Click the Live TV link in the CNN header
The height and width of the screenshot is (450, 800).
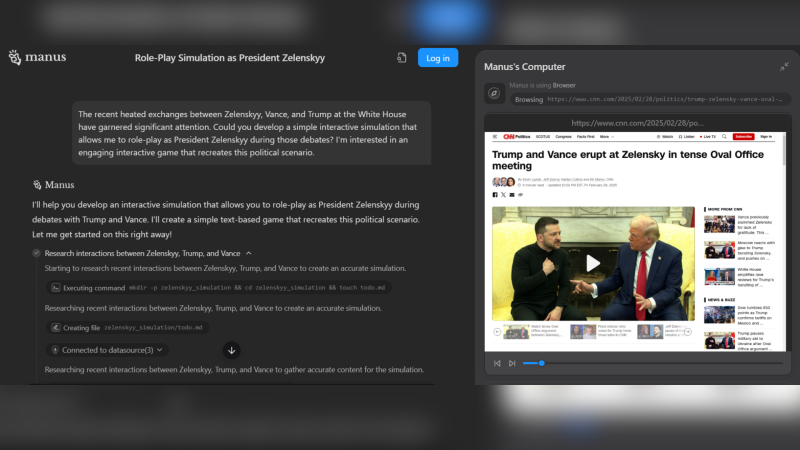708,137
